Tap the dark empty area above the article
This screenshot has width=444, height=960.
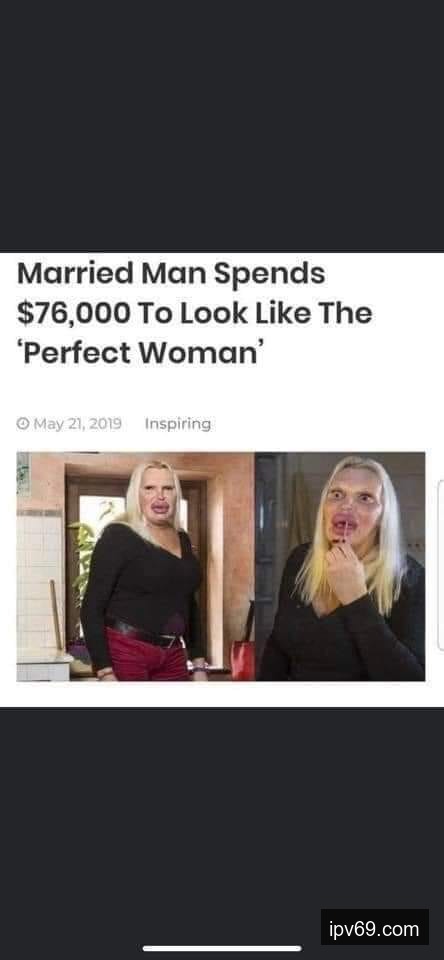click(x=222, y=126)
